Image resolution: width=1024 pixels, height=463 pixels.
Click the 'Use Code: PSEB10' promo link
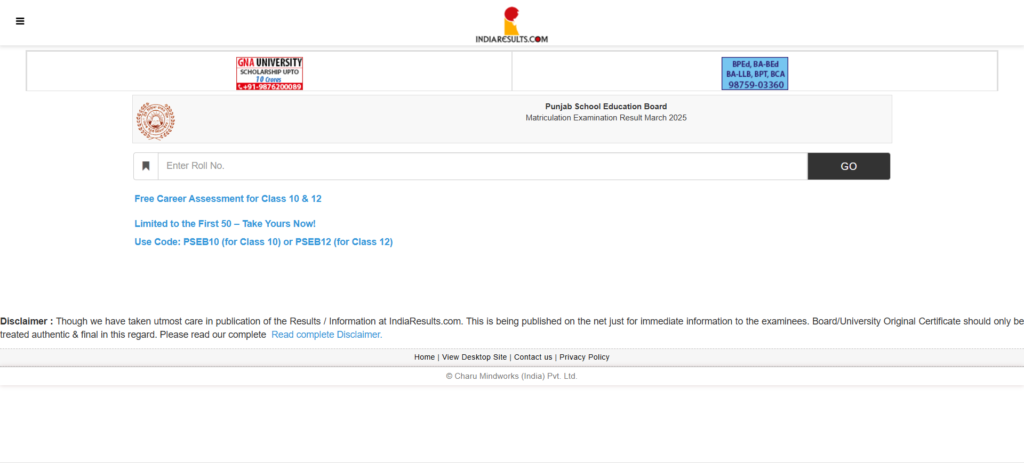263,242
